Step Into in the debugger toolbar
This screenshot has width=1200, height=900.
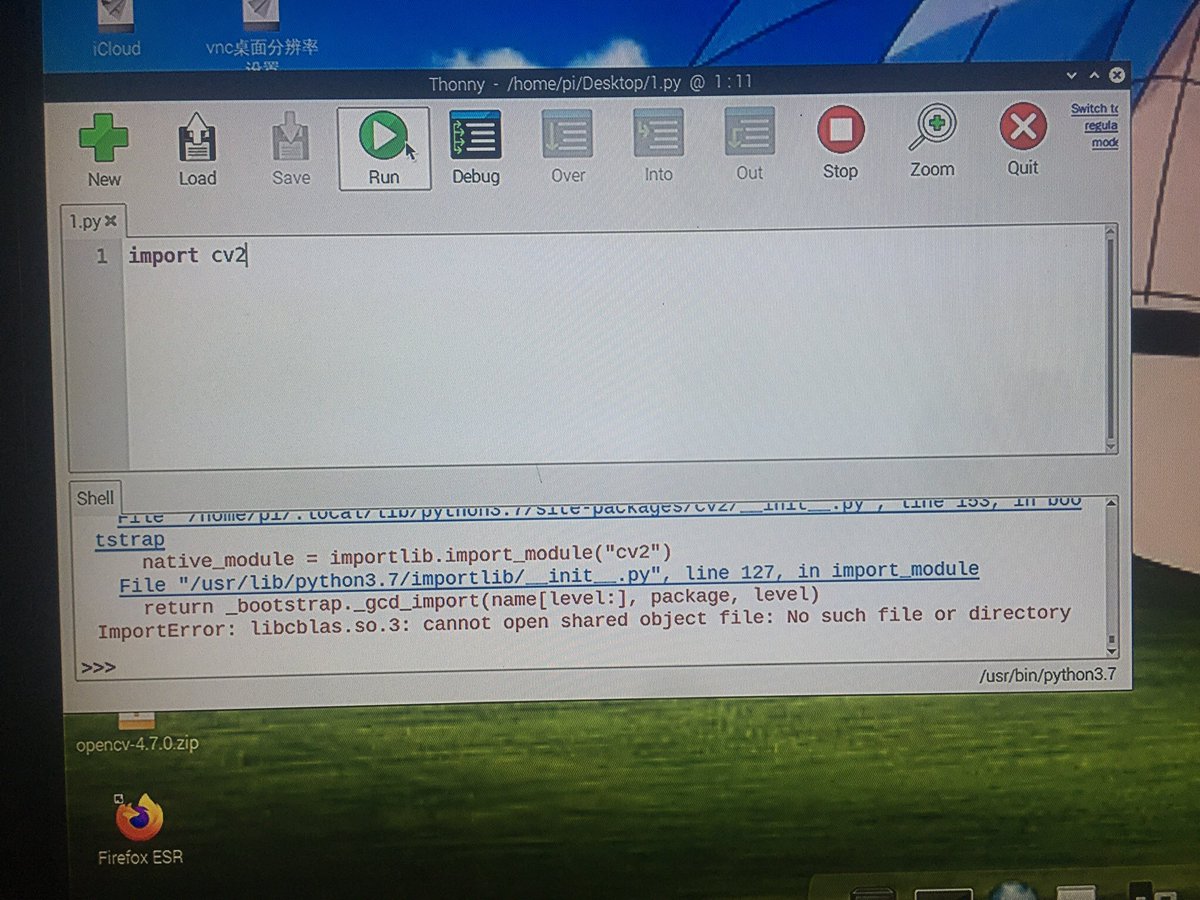(658, 146)
